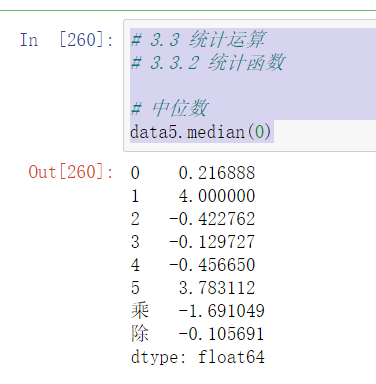
Task: Click the index label '乘' in output
Action: click(x=140, y=310)
